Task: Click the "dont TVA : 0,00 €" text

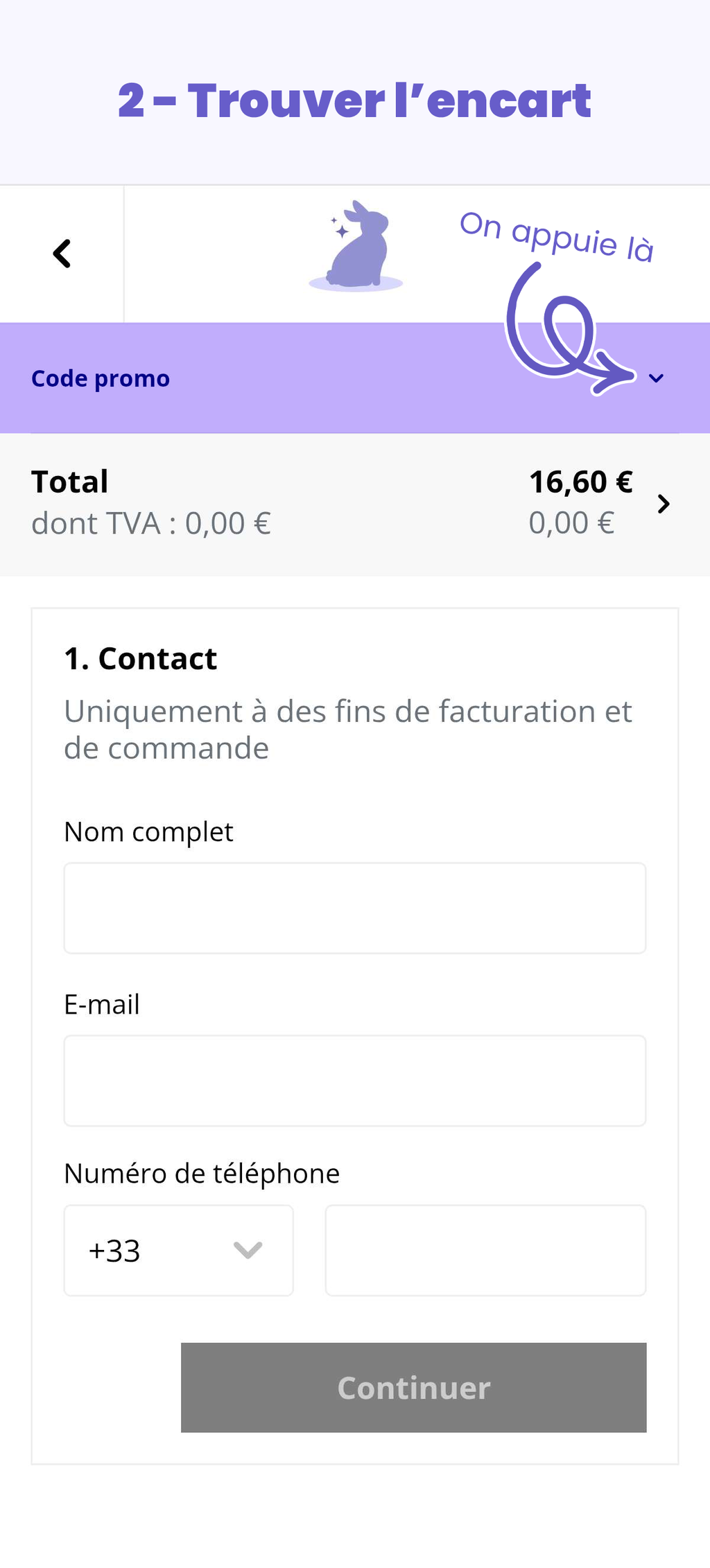Action: click(x=151, y=523)
